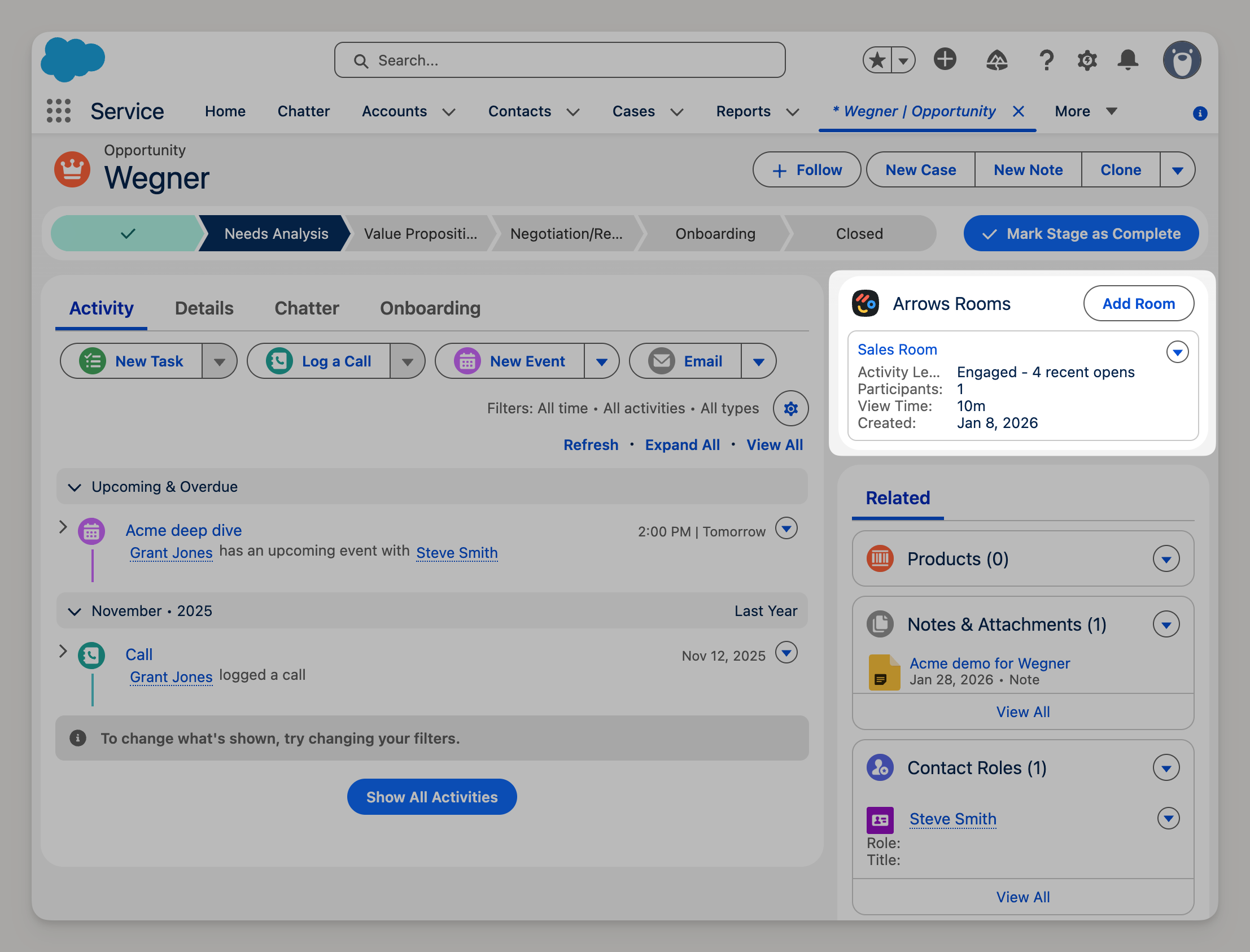Click the user avatar profile icon
1250x952 pixels.
click(1182, 60)
